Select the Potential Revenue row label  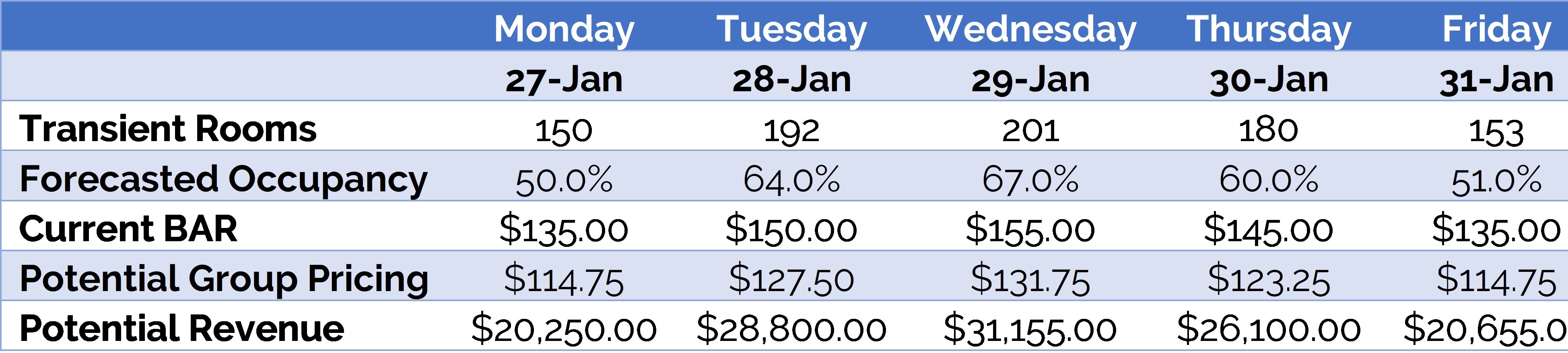pyautogui.click(x=181, y=328)
